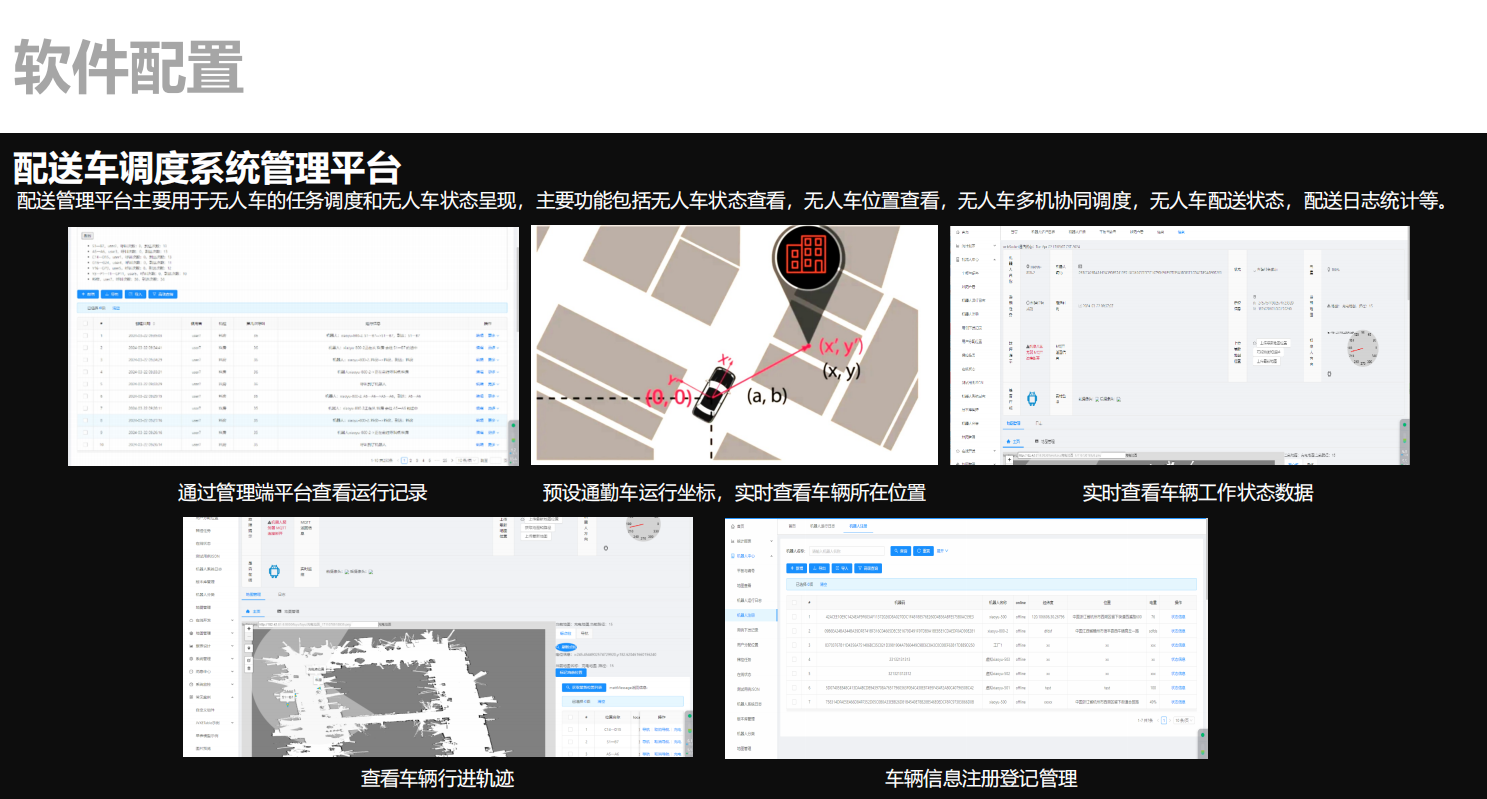1487x799 pixels.
Task: Check the select-all checkbox in the registration table header
Action: (794, 602)
